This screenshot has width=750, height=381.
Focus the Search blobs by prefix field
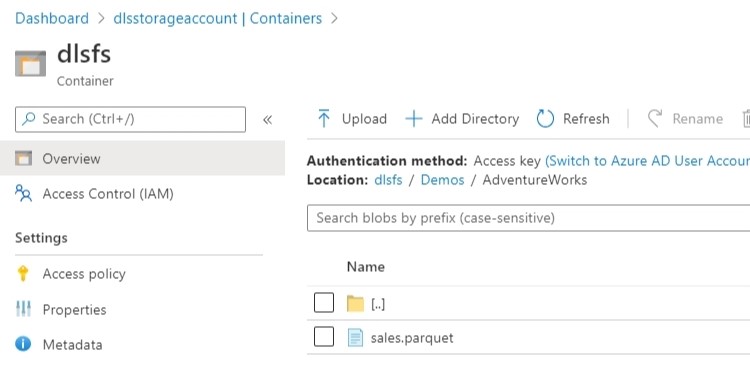(x=529, y=218)
